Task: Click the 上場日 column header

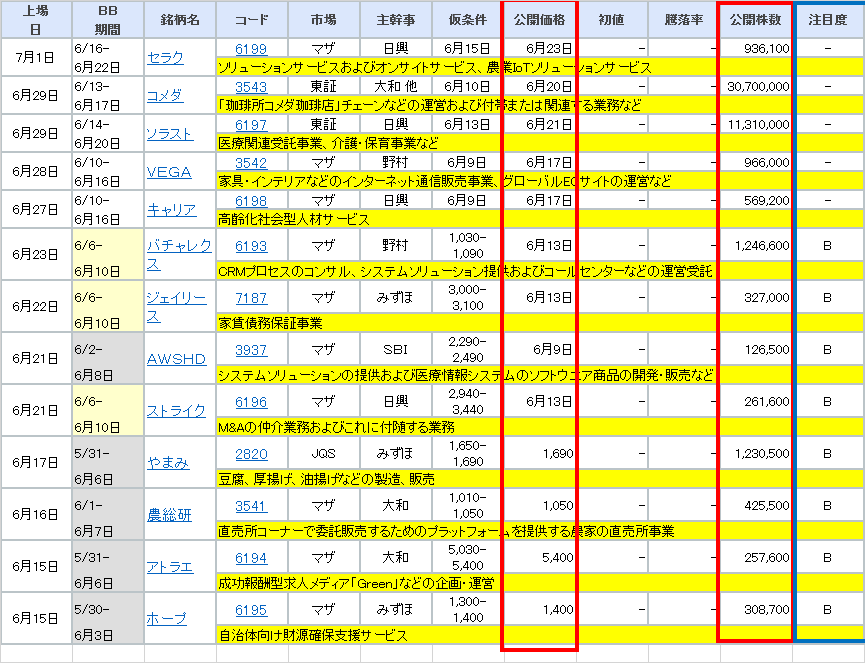Action: point(36,19)
